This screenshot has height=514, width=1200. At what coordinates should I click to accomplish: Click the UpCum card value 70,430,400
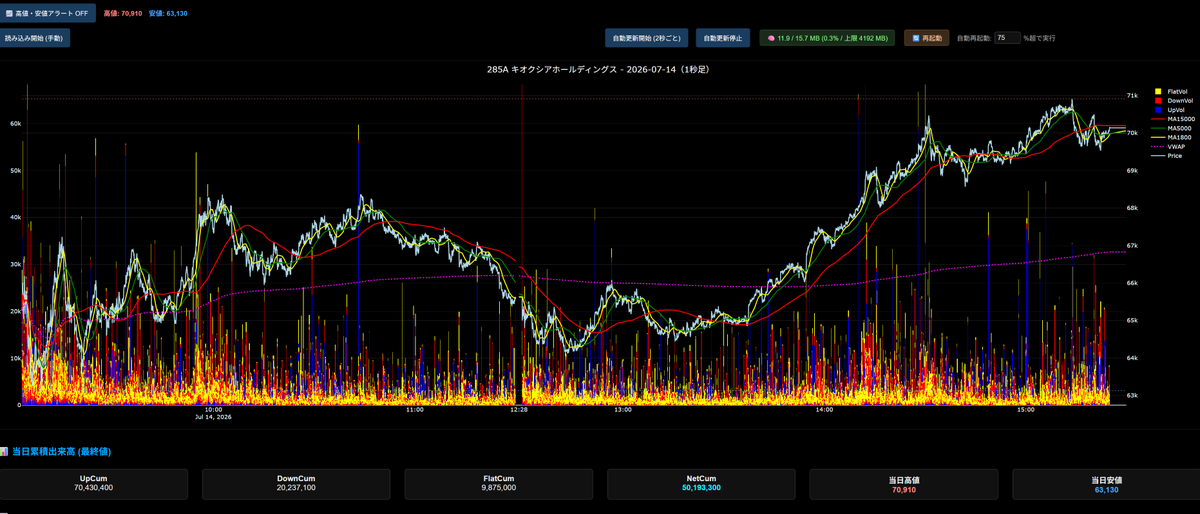[x=94, y=488]
